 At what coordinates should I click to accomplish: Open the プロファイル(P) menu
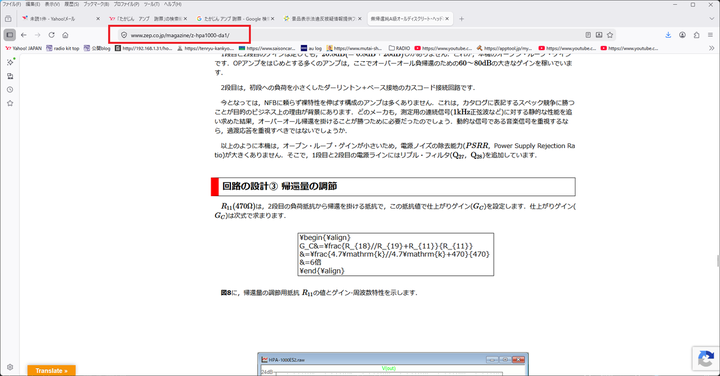tap(126, 4)
